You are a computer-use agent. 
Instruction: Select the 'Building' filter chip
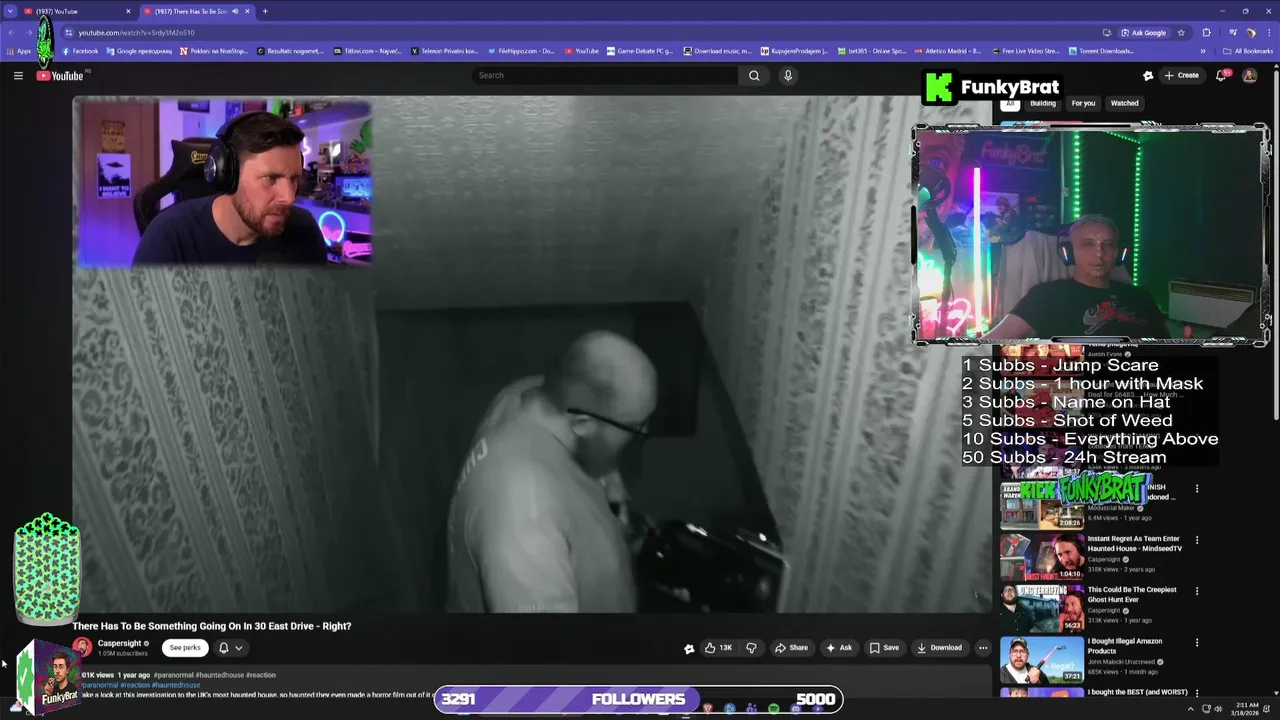[1043, 103]
